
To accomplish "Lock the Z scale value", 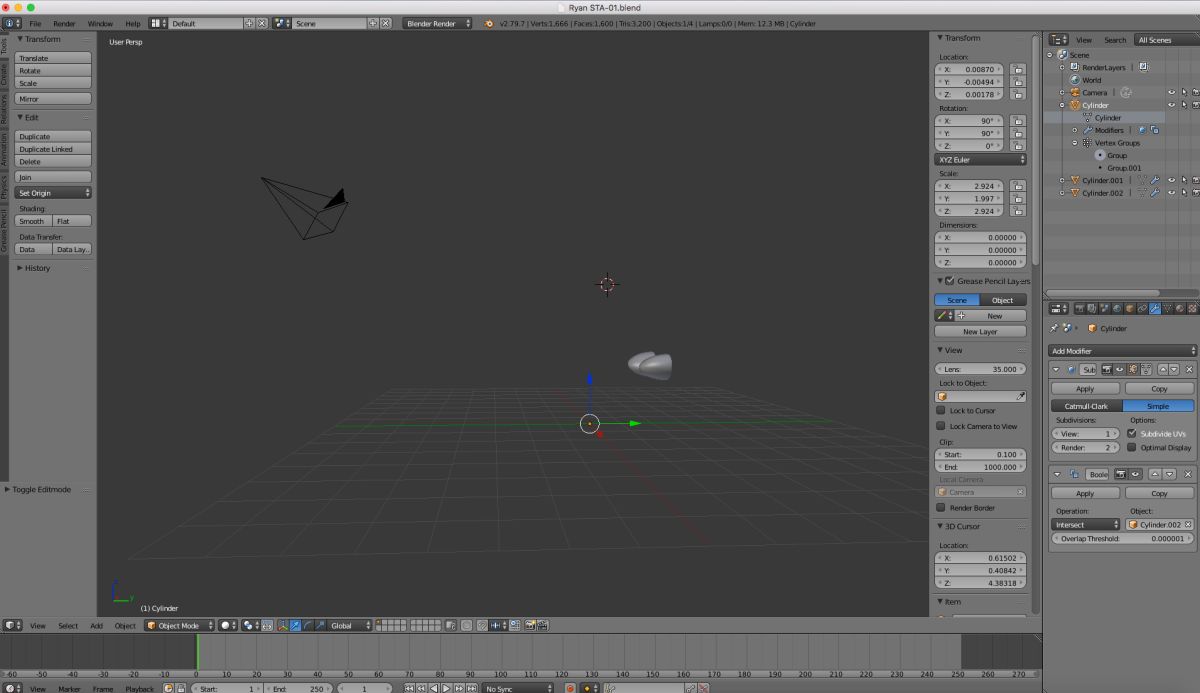I will [1017, 211].
